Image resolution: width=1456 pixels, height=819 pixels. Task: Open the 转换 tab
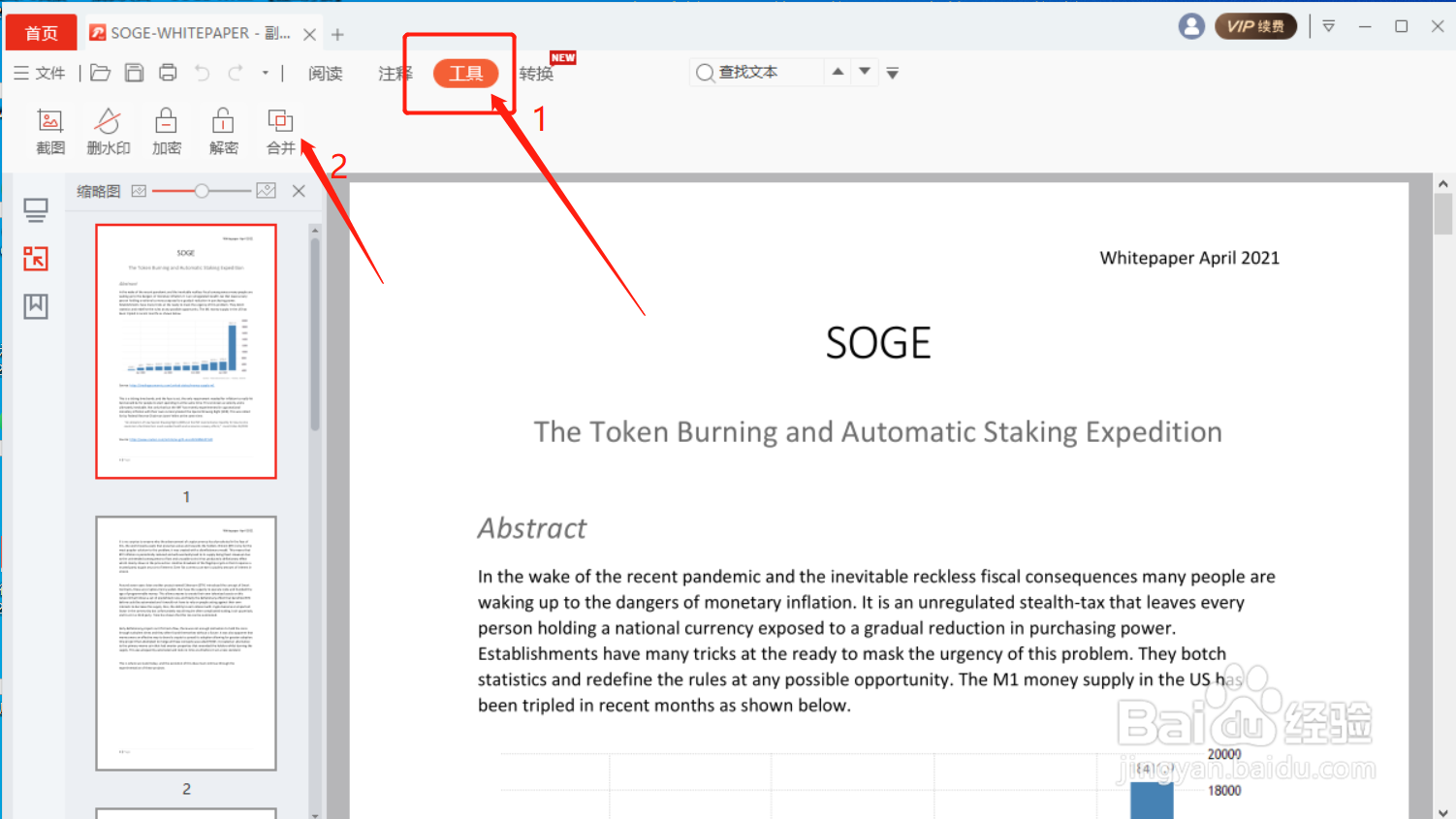536,74
